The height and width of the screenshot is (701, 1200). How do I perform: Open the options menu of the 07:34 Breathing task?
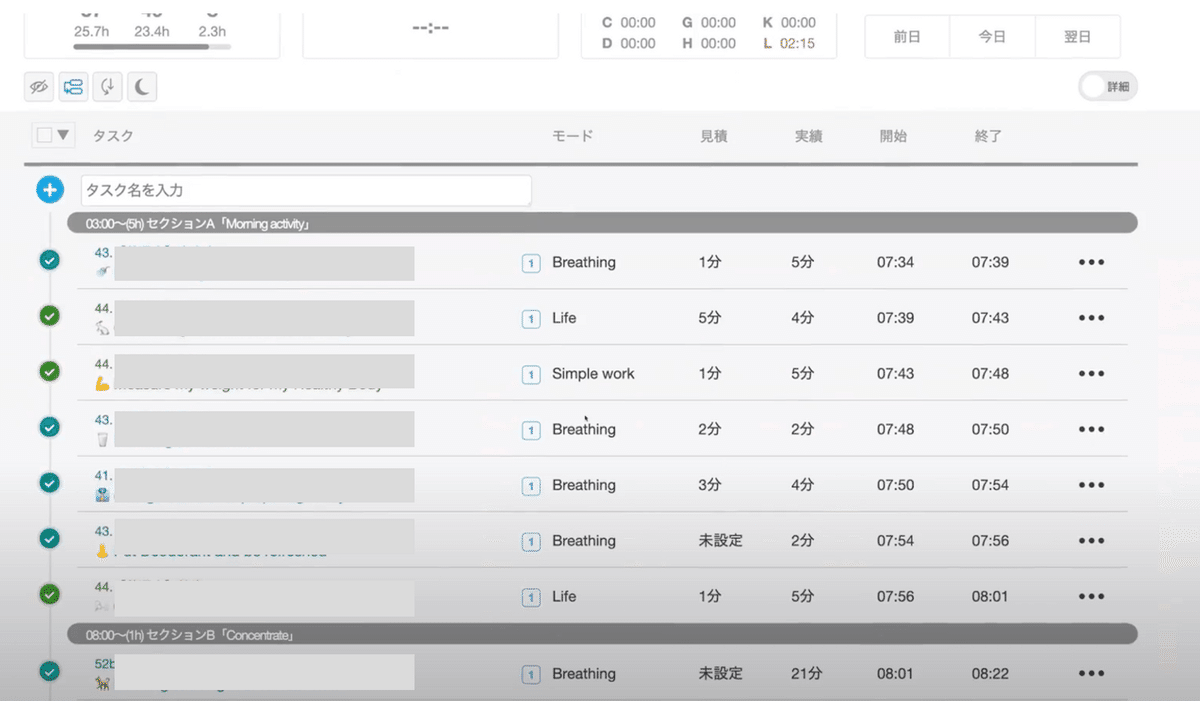(1090, 262)
